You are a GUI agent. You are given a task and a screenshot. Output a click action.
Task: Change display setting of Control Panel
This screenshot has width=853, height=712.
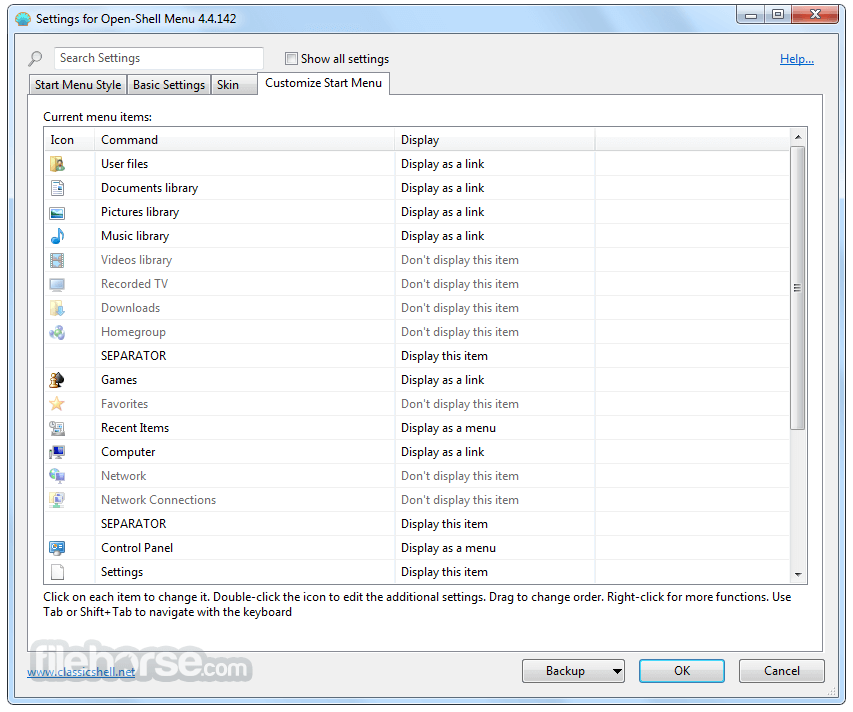(x=448, y=548)
